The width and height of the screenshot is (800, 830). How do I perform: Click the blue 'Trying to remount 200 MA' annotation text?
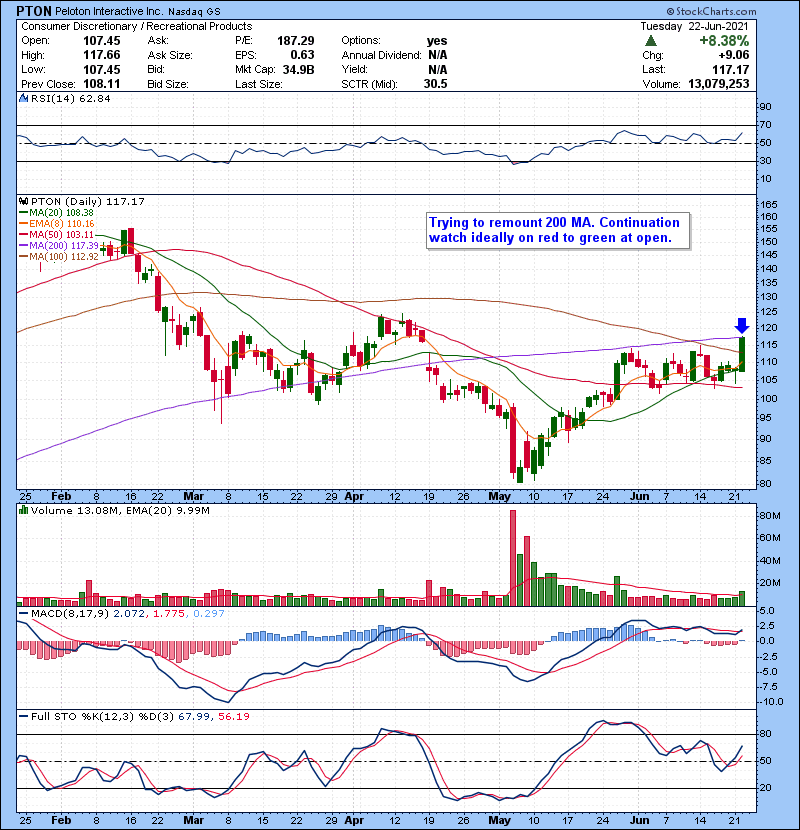[554, 230]
